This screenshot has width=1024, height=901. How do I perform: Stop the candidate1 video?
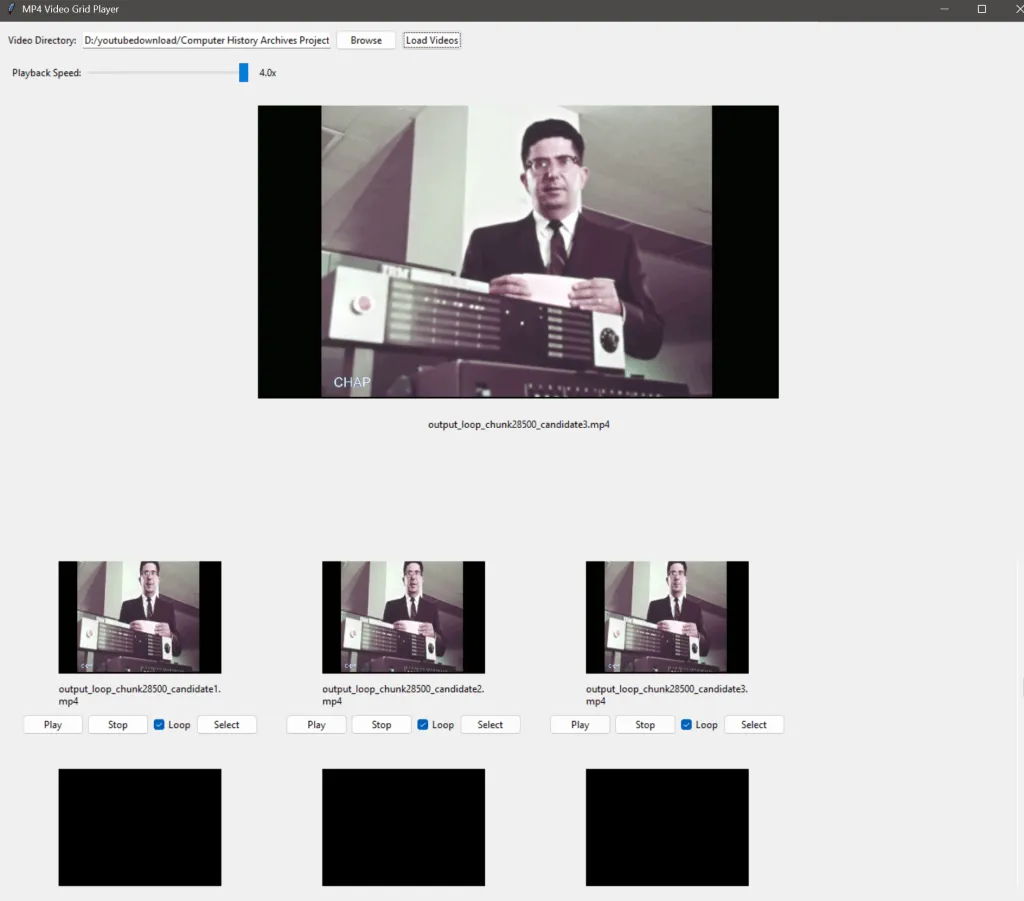[118, 725]
